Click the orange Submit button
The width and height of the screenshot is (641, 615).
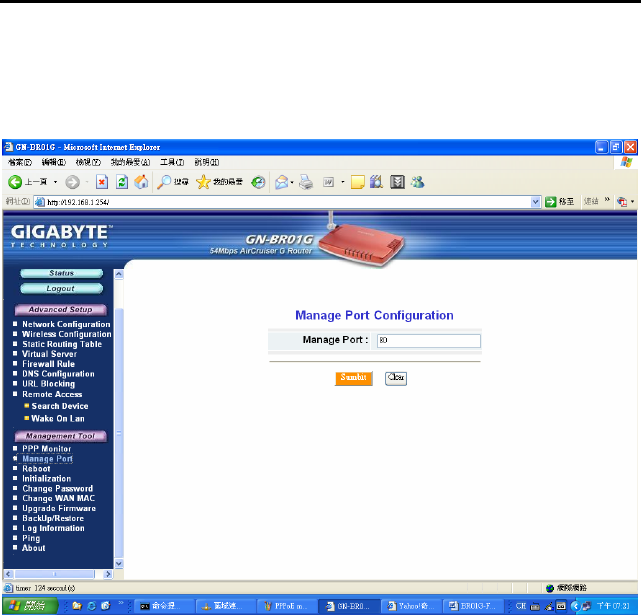(354, 378)
